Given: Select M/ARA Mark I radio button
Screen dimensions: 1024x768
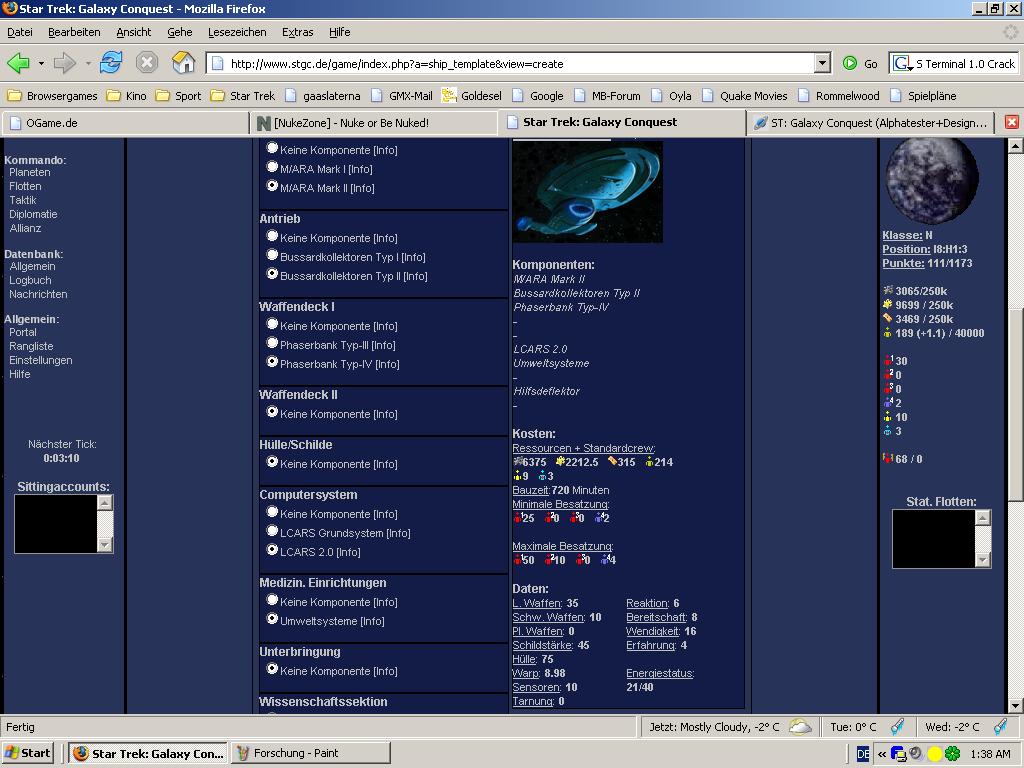Looking at the screenshot, I should [x=272, y=168].
